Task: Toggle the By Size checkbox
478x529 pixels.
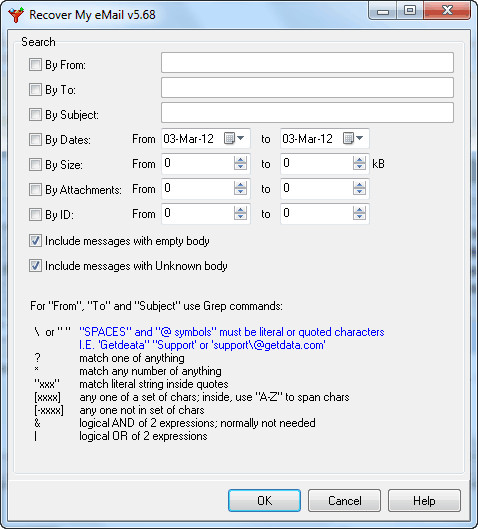Action: (x=35, y=165)
